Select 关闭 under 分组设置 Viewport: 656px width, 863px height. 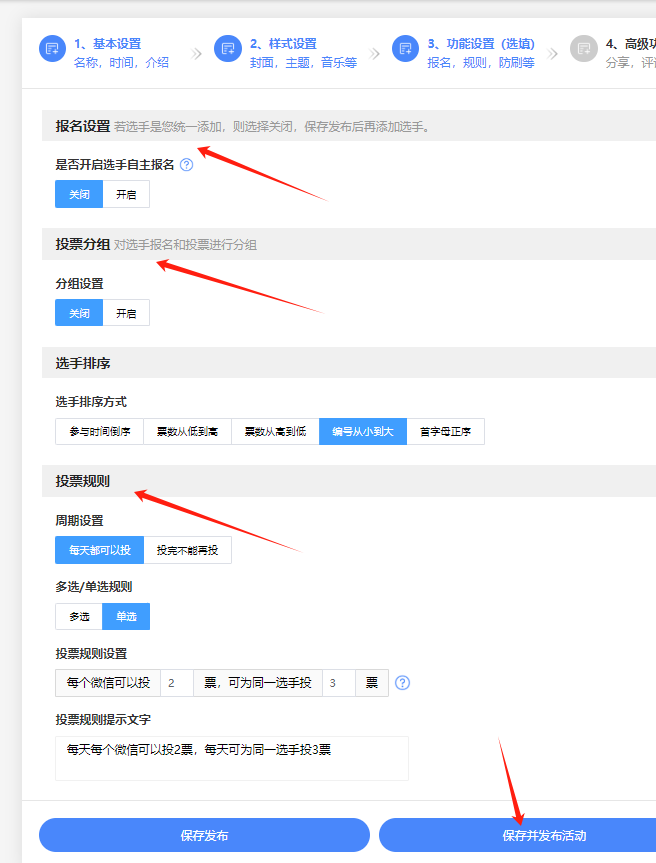(79, 313)
